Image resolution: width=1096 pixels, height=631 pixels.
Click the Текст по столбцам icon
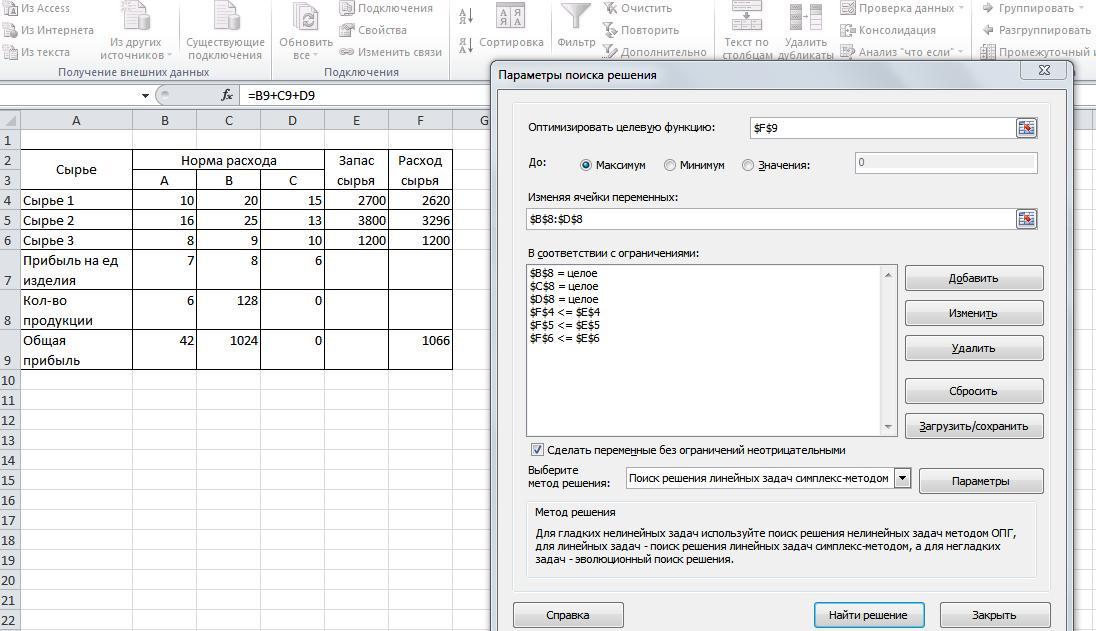(746, 16)
